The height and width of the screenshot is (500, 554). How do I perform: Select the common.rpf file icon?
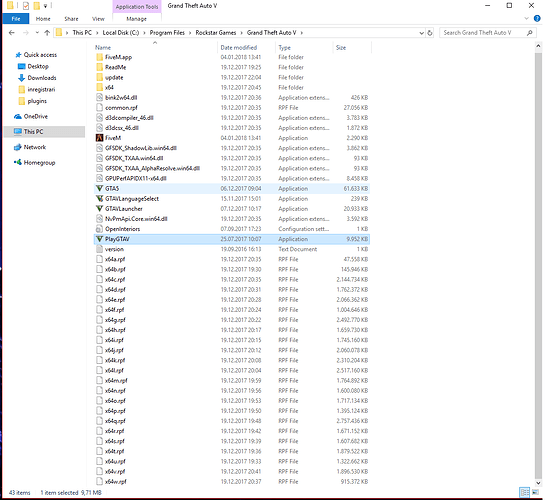pos(100,107)
